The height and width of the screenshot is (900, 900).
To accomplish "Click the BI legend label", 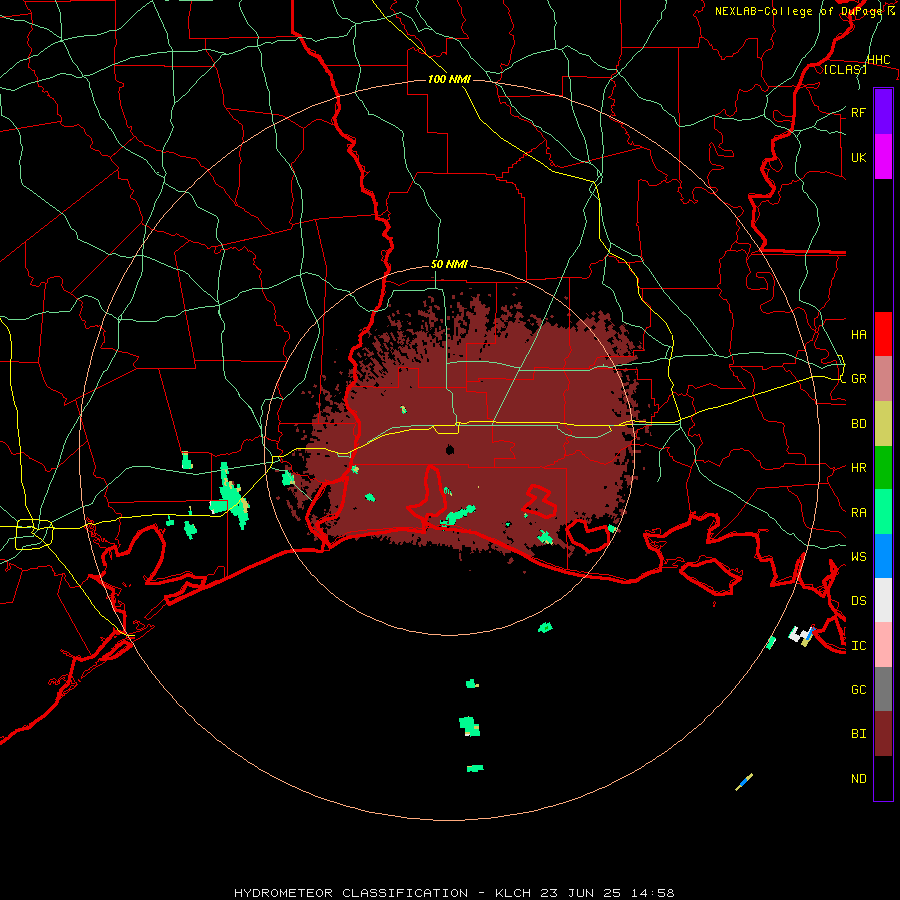I will [859, 734].
